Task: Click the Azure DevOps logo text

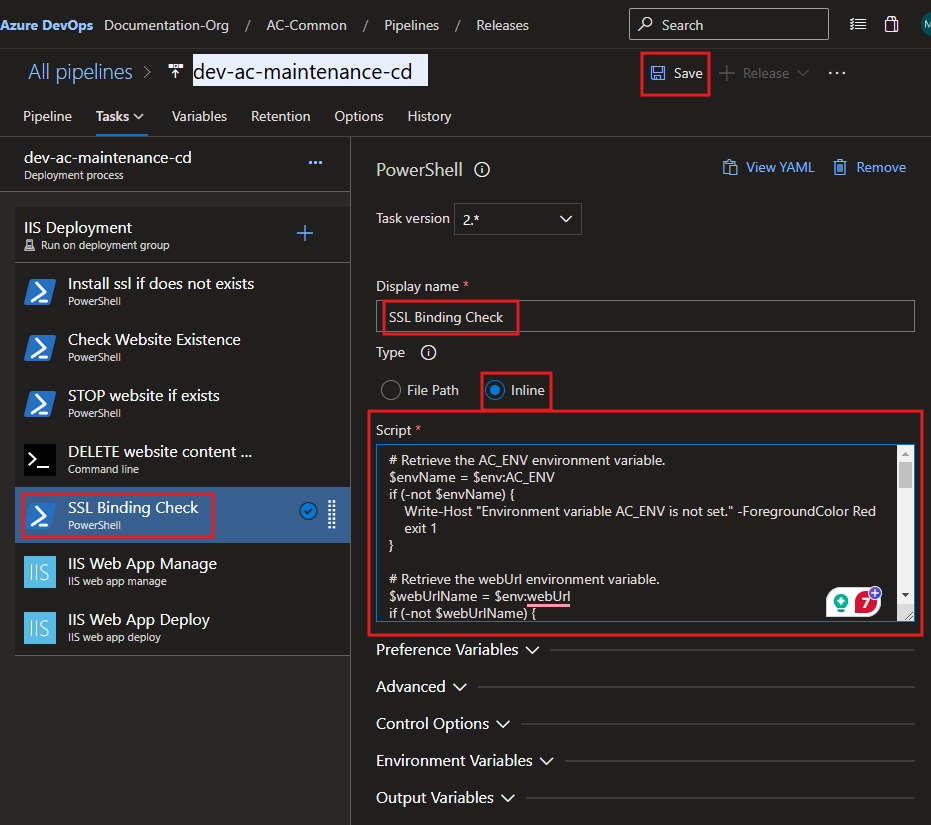Action: pyautogui.click(x=47, y=25)
